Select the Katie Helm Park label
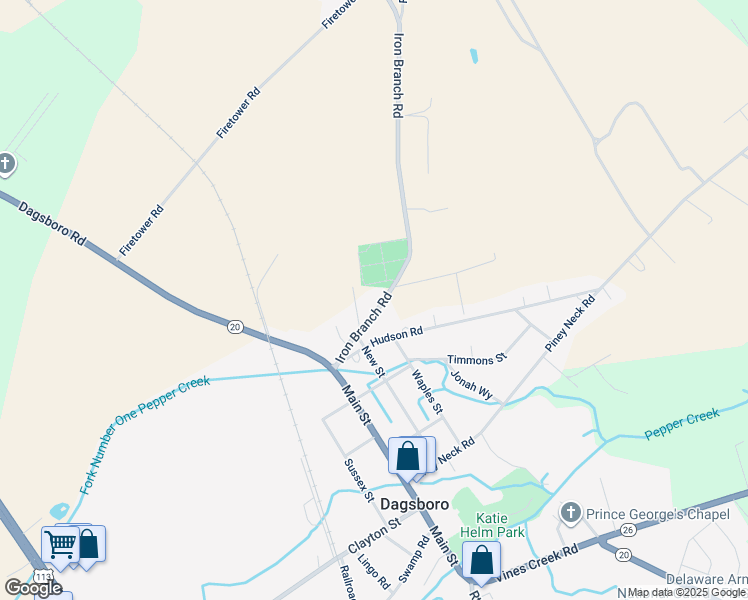This screenshot has width=748, height=600. pyautogui.click(x=492, y=525)
